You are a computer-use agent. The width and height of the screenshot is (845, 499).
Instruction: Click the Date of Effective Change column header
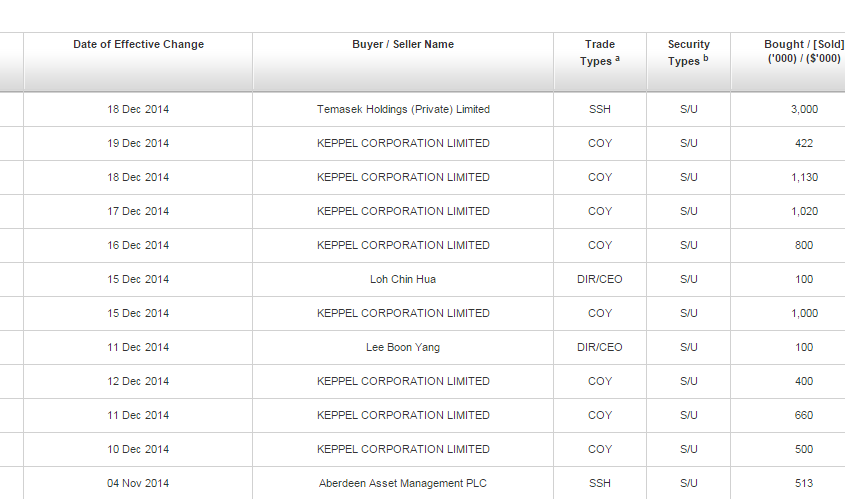tap(138, 45)
